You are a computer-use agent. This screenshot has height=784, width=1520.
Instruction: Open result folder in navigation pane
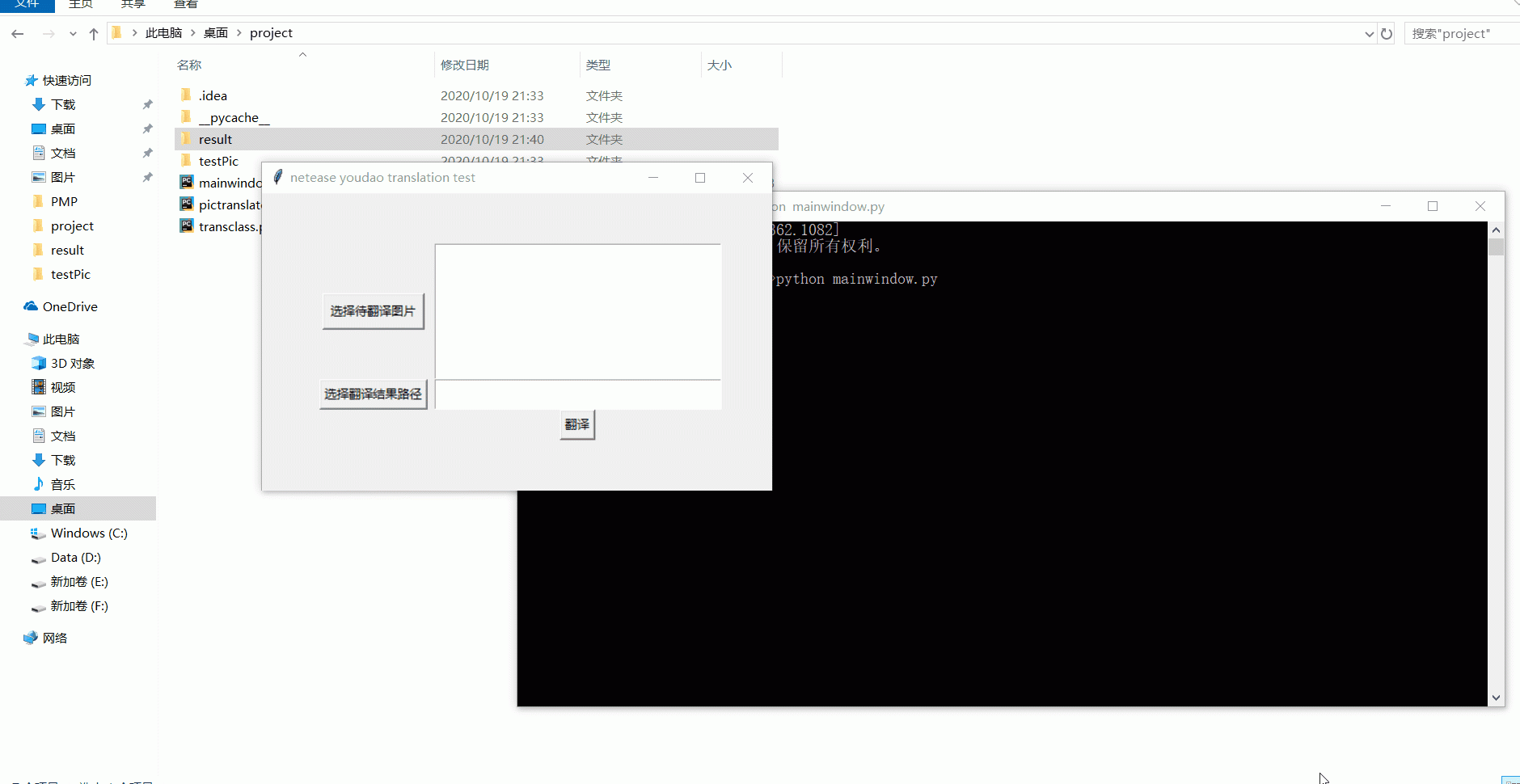67,250
